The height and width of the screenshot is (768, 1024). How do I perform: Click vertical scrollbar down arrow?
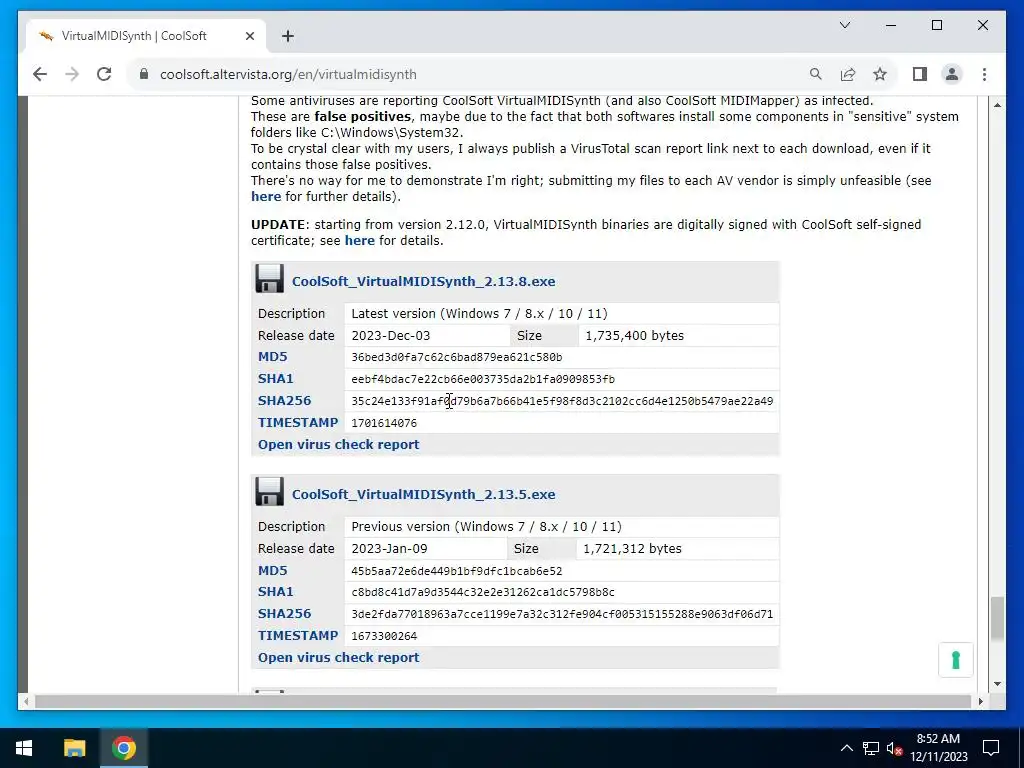point(997,684)
